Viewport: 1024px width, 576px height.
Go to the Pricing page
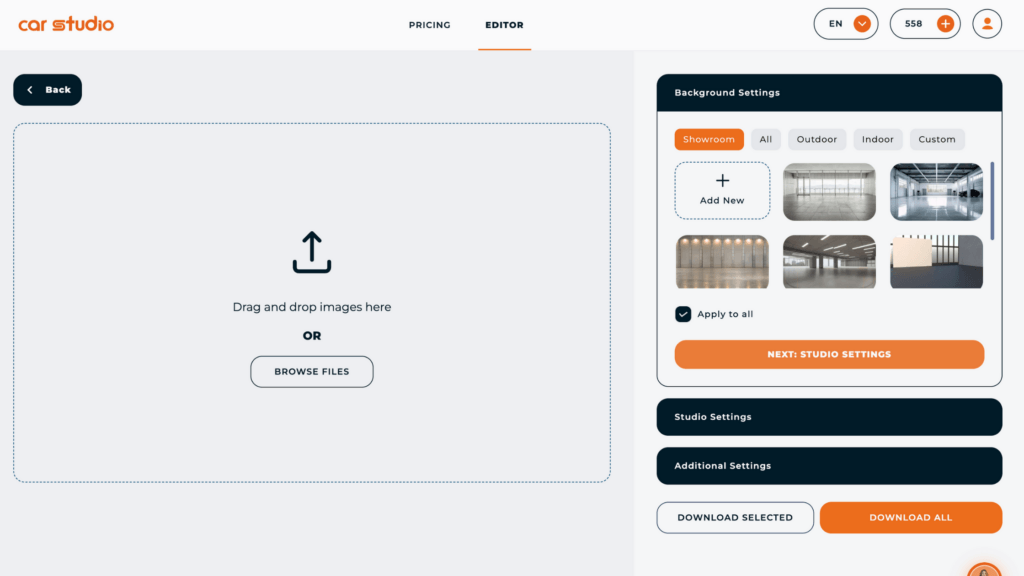[430, 25]
